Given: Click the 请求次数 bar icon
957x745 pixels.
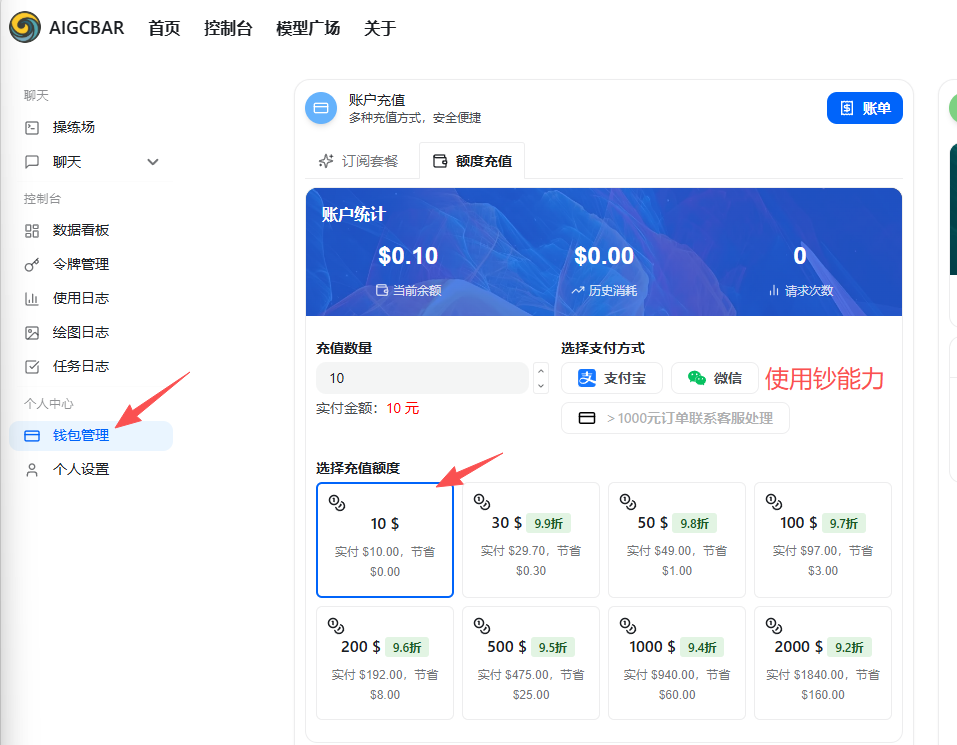Looking at the screenshot, I should pyautogui.click(x=774, y=290).
